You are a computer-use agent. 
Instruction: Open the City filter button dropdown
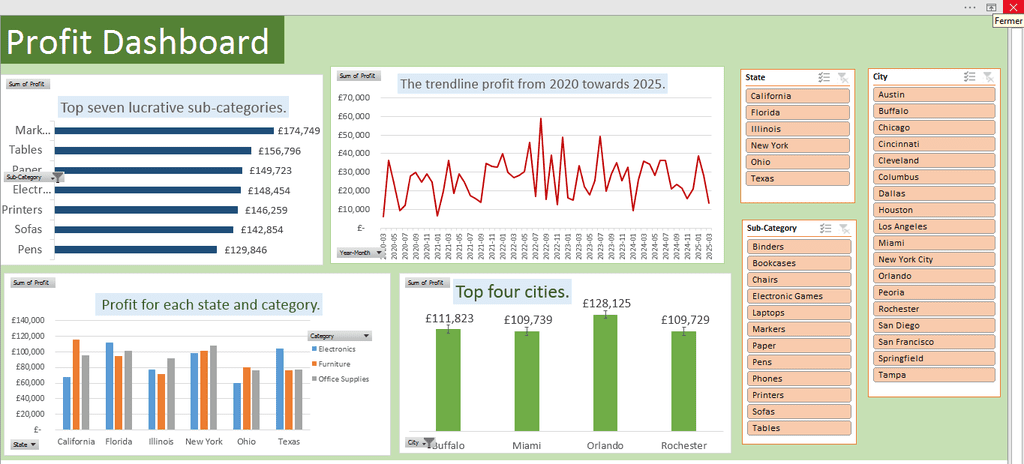click(x=420, y=442)
